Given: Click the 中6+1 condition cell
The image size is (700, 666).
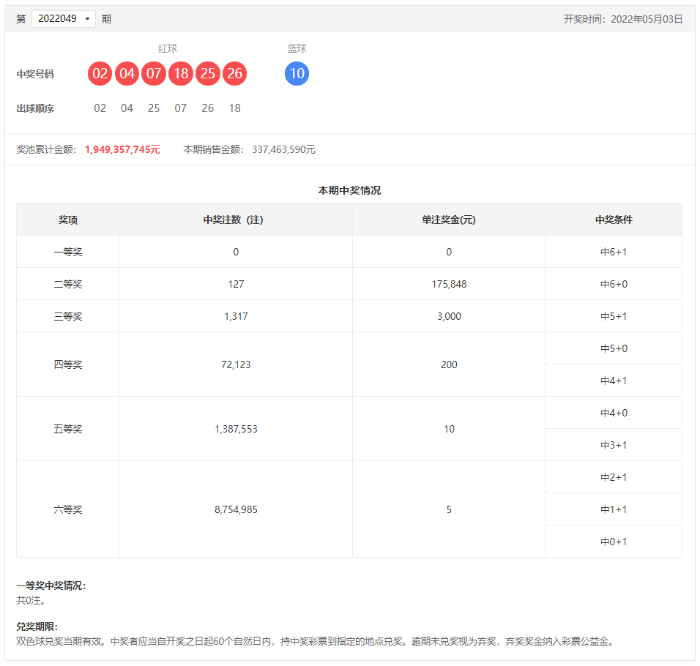Looking at the screenshot, I should (x=613, y=252).
